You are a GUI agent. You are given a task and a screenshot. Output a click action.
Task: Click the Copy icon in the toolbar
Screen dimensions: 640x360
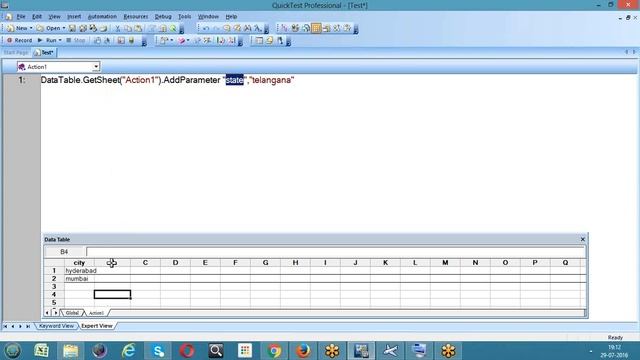(128, 28)
